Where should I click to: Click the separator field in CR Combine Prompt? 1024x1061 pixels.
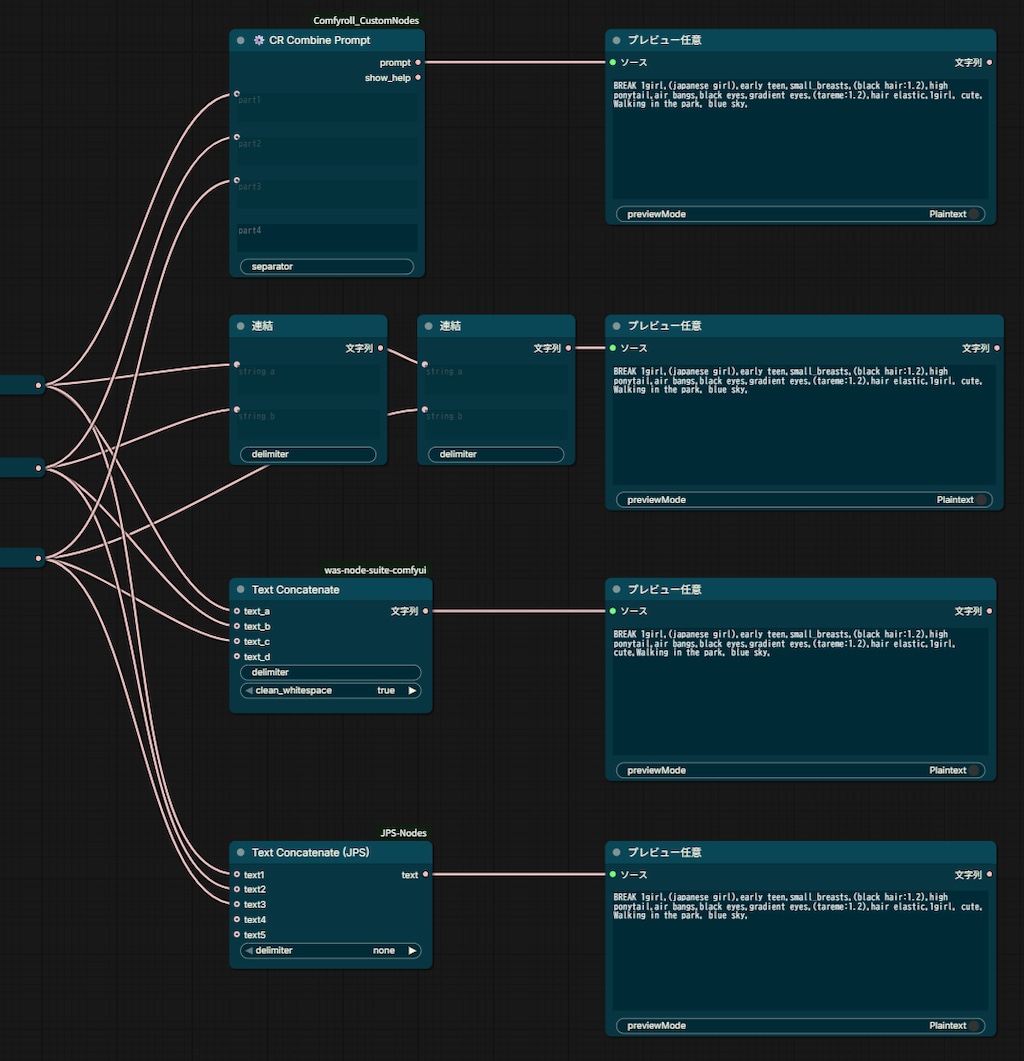(x=327, y=267)
